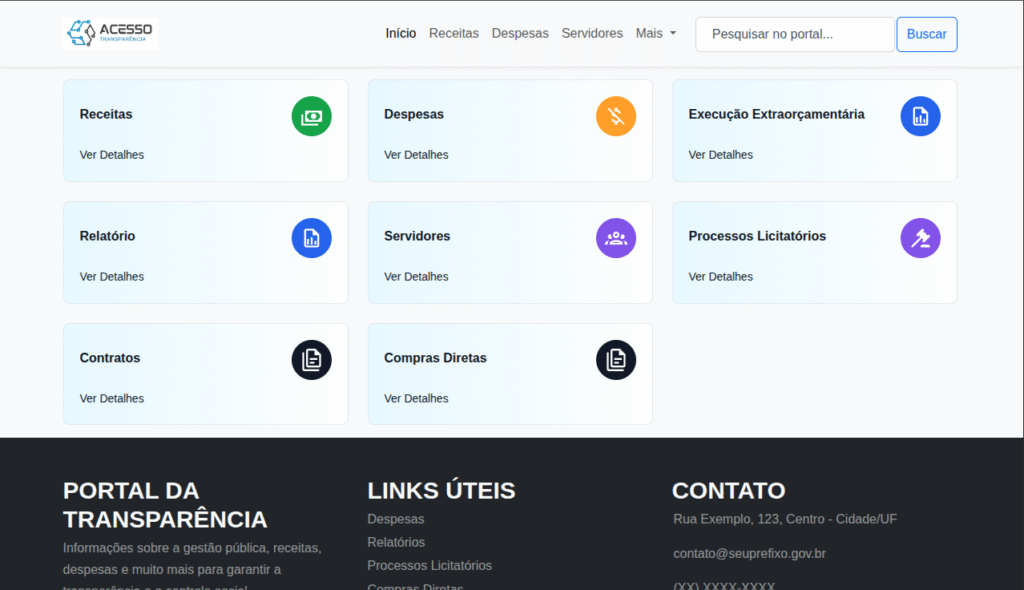Viewport: 1024px width, 590px height.
Task: Click the Compras Diretas document icon
Action: [x=616, y=360]
